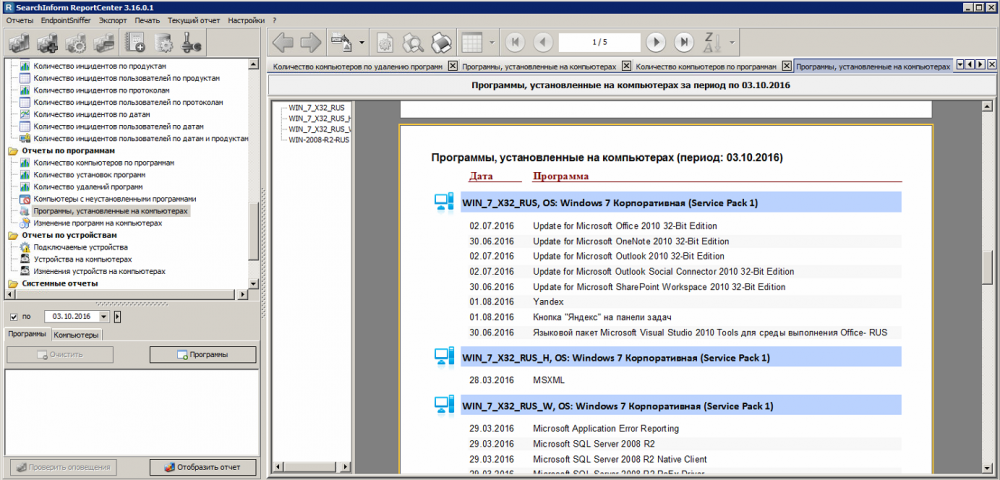Image resolution: width=1000 pixels, height=480 pixels.
Task: Select Устройства на компьютерах report
Action: [83, 259]
